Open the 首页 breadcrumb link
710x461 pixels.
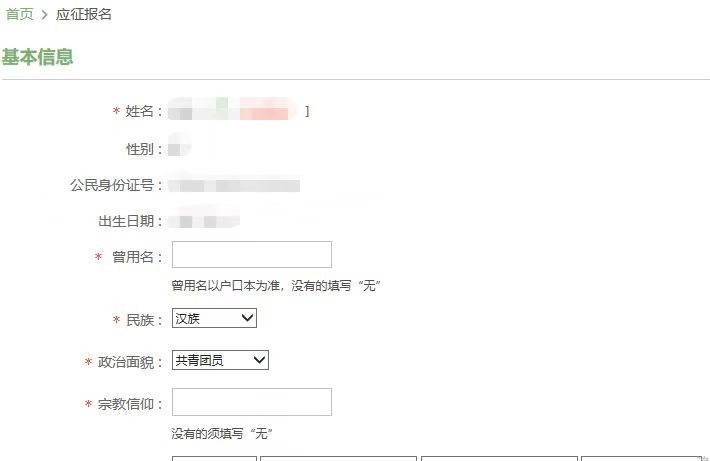pos(19,14)
